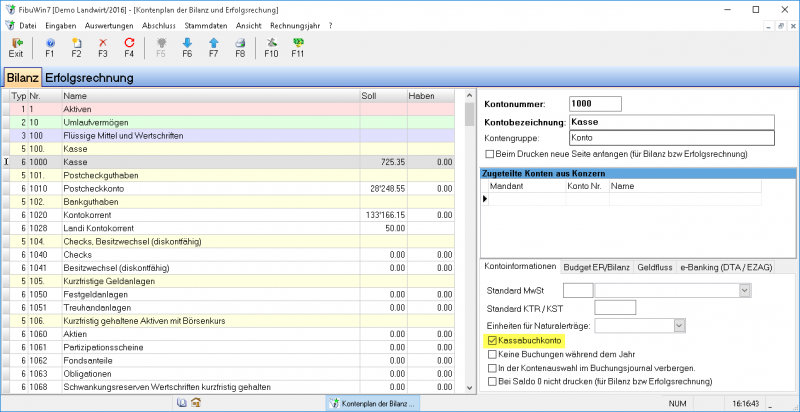Click the book icon in status bar

pos(181,403)
